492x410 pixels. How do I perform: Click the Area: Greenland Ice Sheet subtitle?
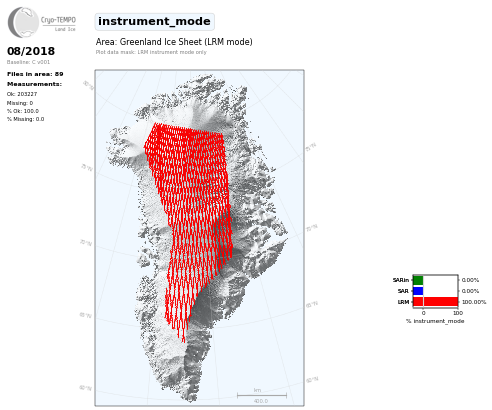174,42
